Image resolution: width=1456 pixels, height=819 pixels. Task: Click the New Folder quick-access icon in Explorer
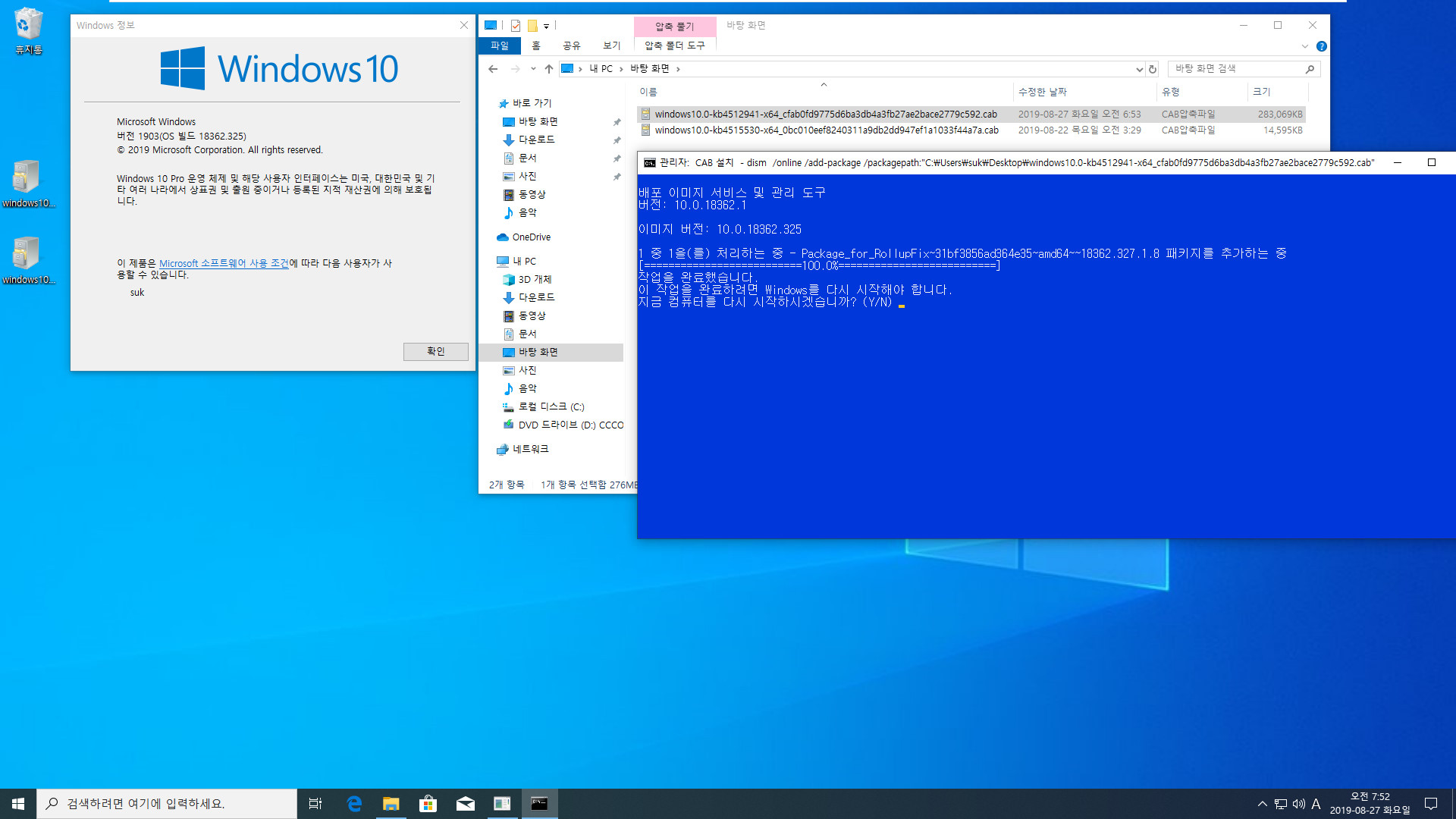(532, 25)
